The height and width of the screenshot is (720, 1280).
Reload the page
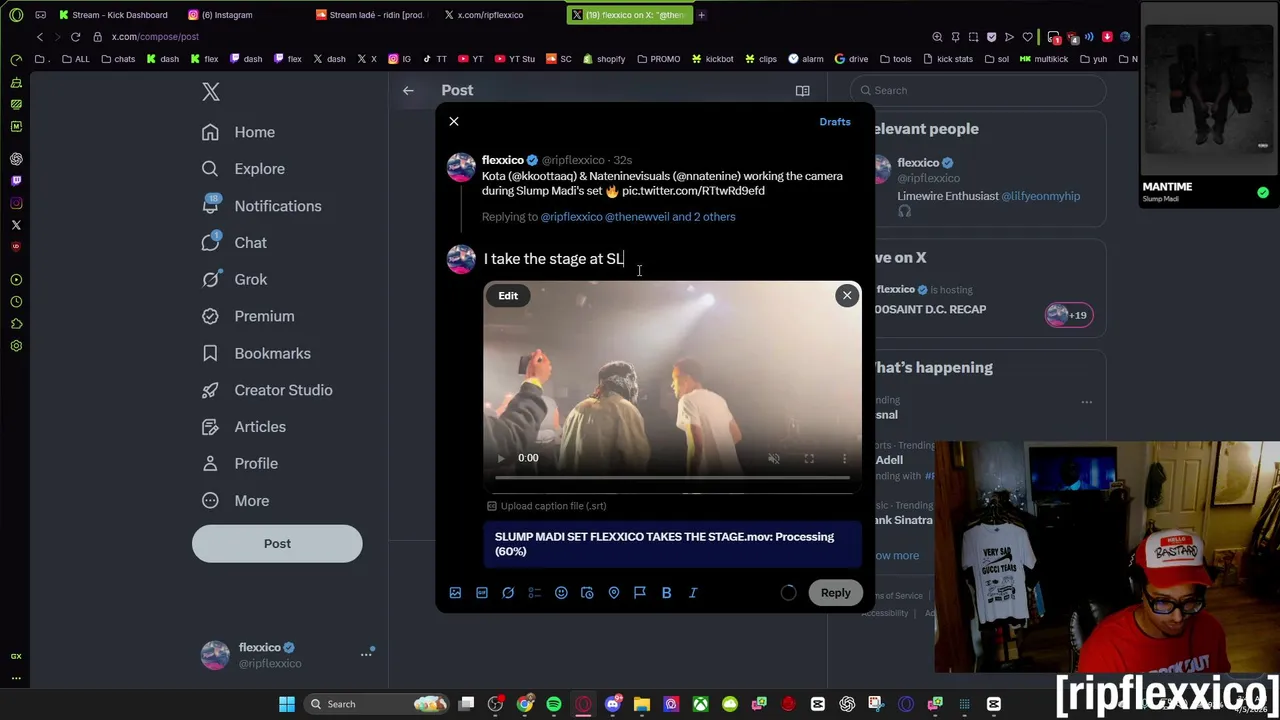tap(75, 37)
